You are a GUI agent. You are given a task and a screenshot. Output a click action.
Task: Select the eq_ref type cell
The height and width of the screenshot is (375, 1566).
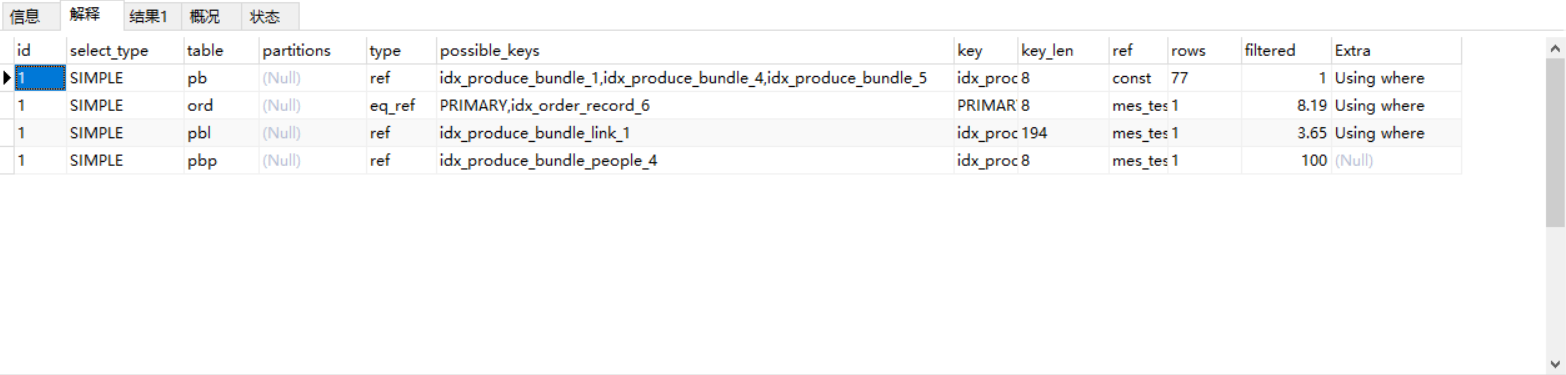(401, 105)
